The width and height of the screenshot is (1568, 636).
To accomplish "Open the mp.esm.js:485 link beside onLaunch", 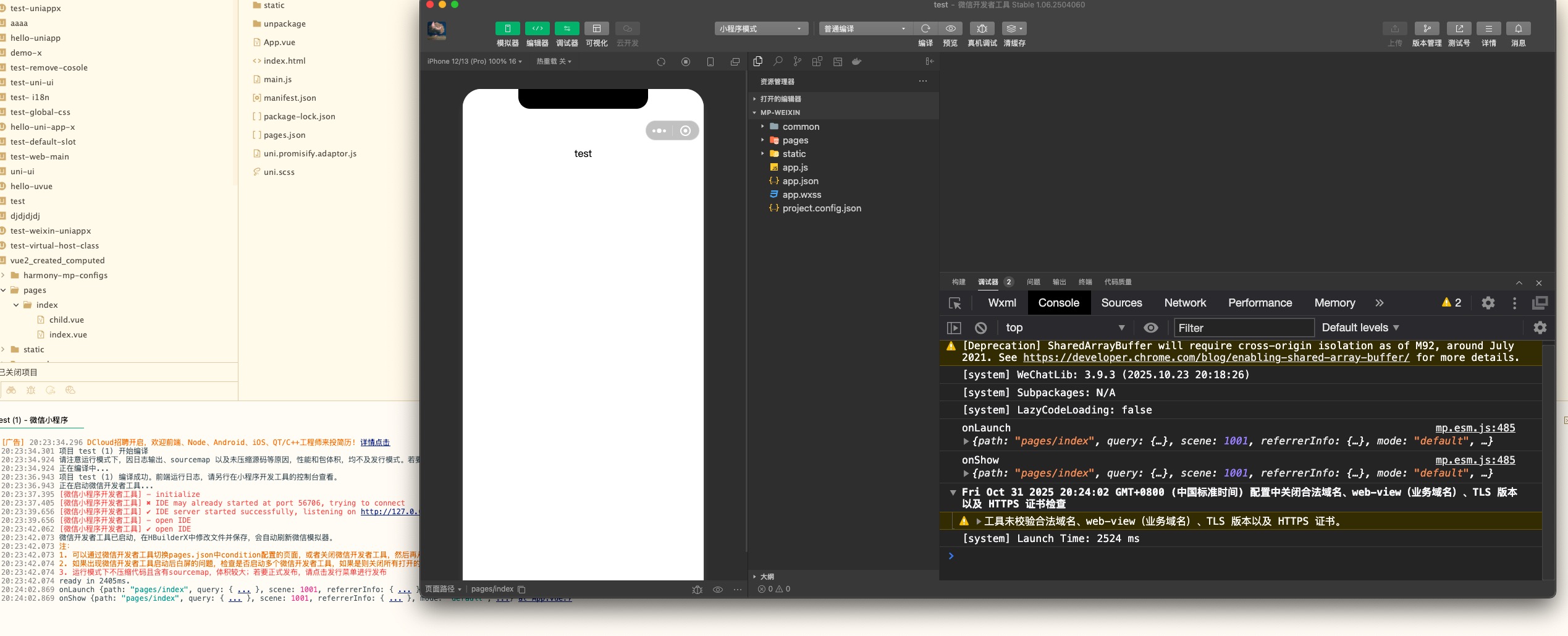I will (1475, 428).
